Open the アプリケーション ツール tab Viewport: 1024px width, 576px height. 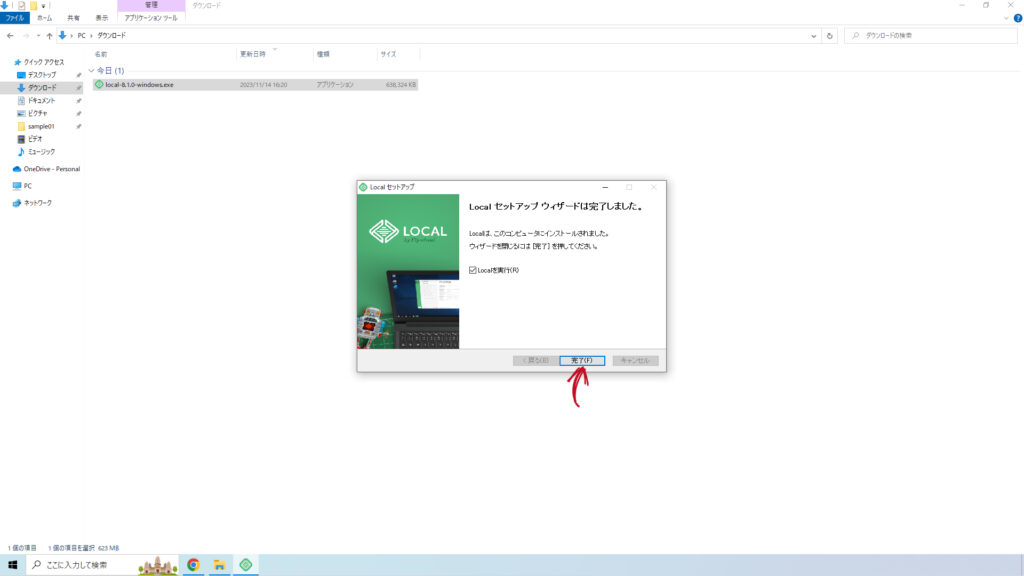pos(151,18)
